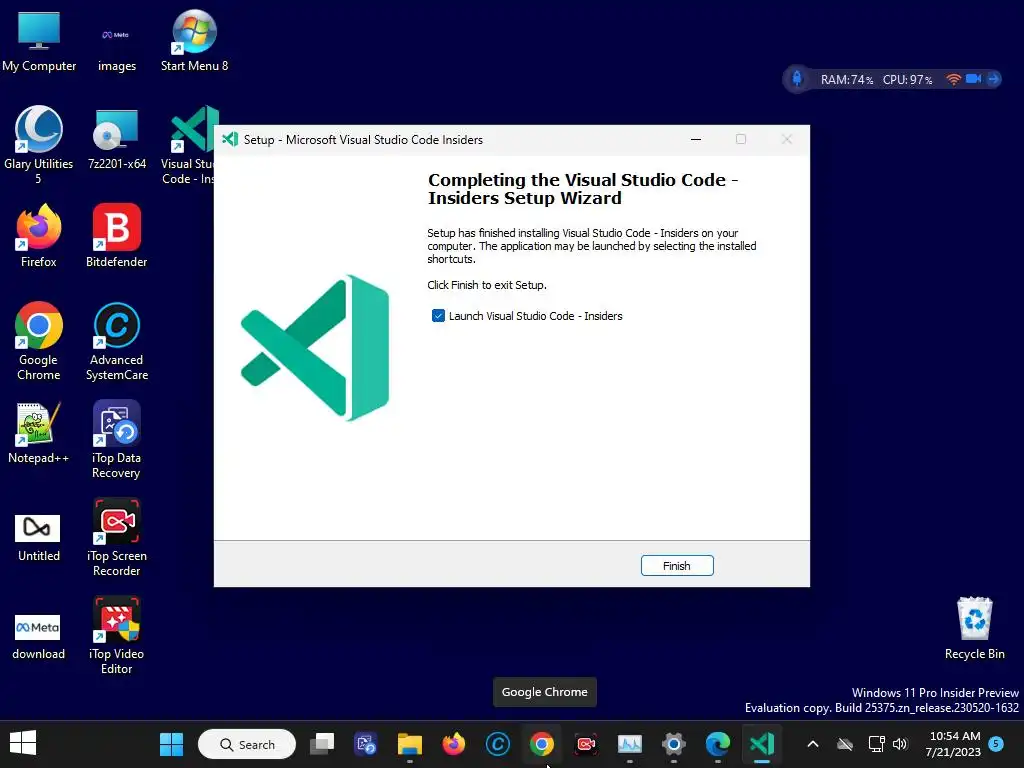This screenshot has height=768, width=1024.
Task: Open the classic Windows start flag in taskbar
Action: click(23, 743)
